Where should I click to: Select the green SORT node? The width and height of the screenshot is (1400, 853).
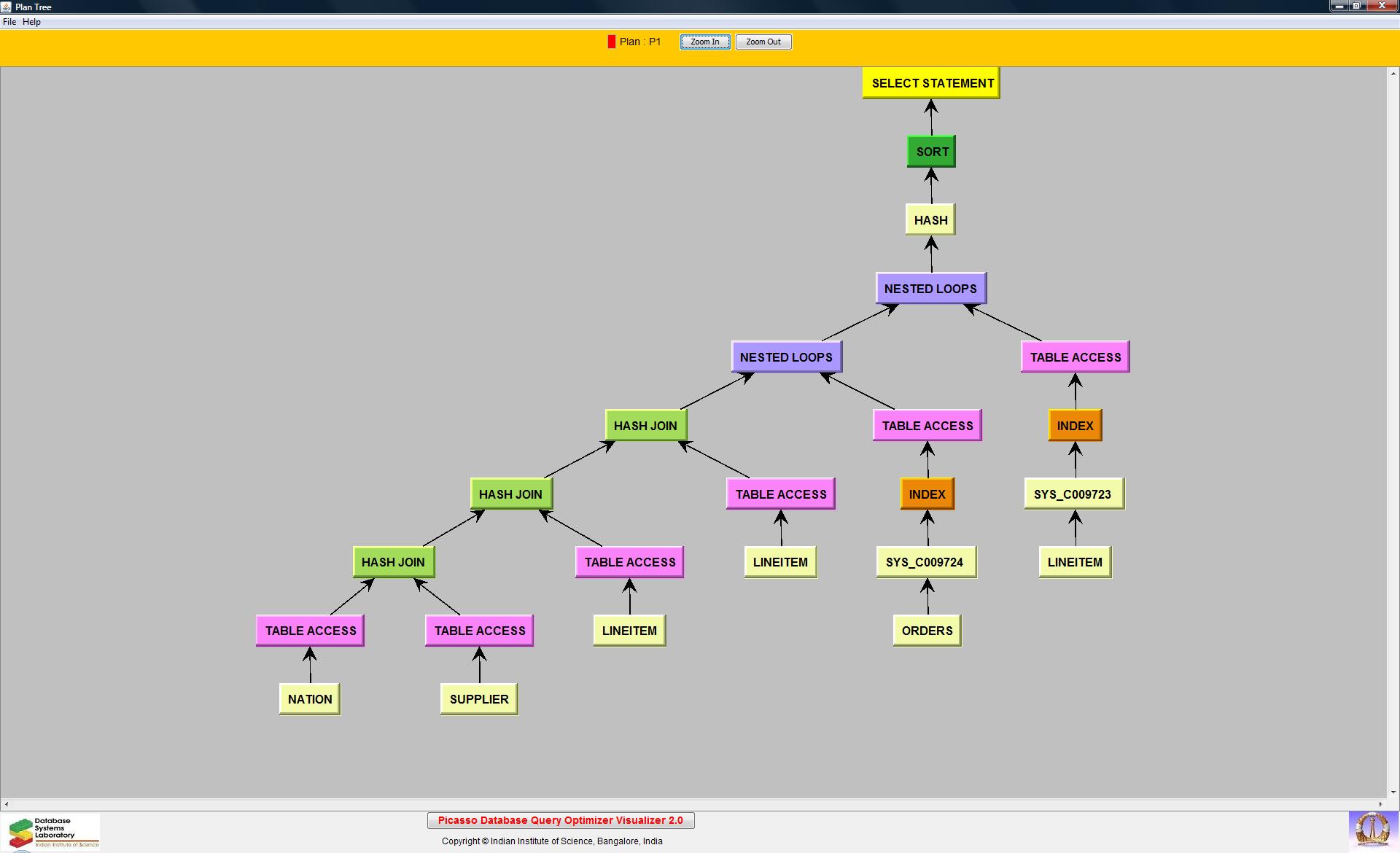[x=931, y=152]
